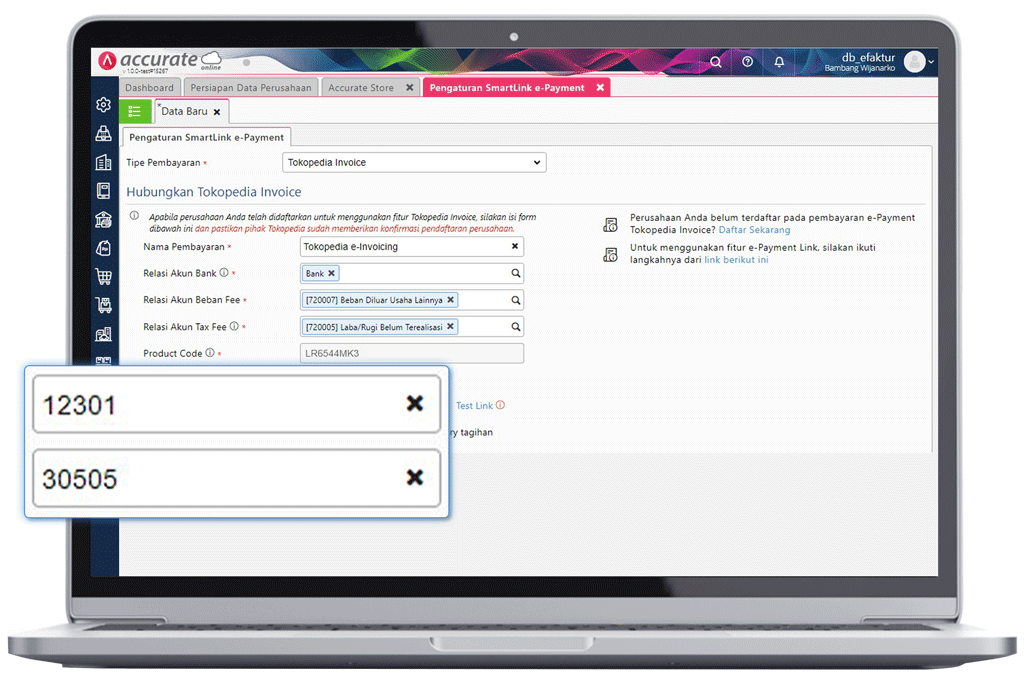Open the Fixed Assets factory icon
Image resolution: width=1024 pixels, height=683 pixels.
coord(103,334)
